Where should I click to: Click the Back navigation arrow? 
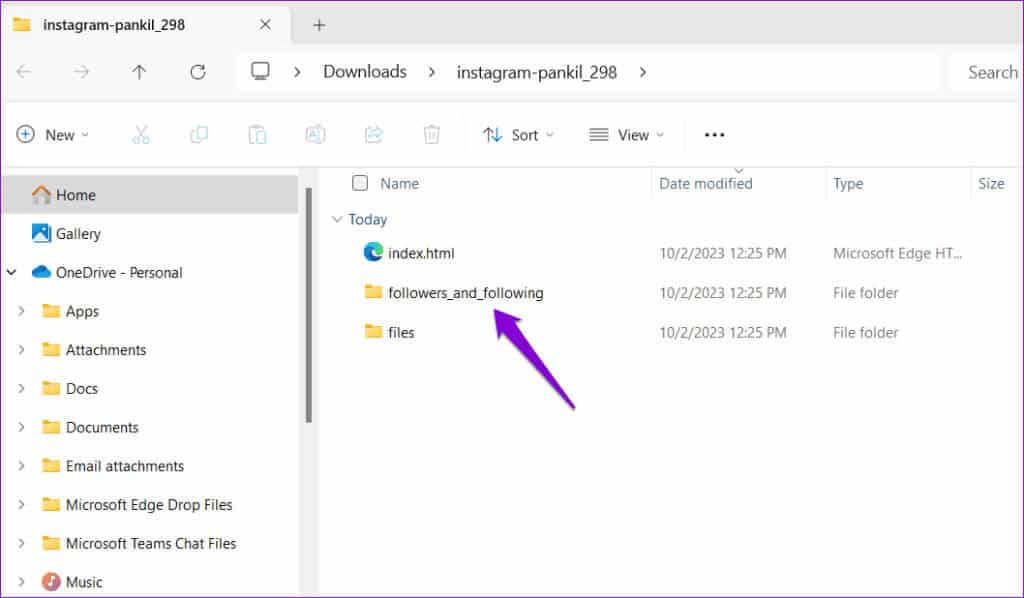click(x=24, y=72)
